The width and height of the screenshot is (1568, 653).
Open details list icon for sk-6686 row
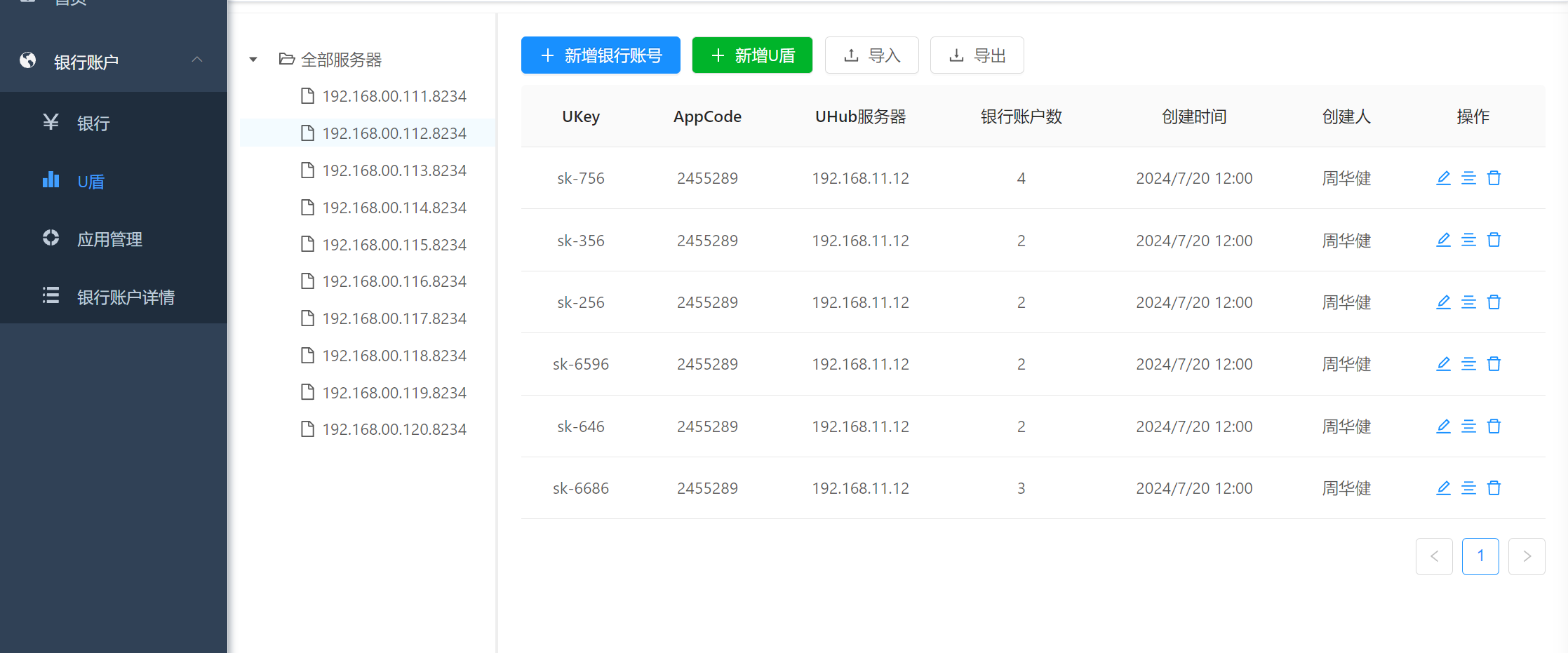tap(1468, 488)
